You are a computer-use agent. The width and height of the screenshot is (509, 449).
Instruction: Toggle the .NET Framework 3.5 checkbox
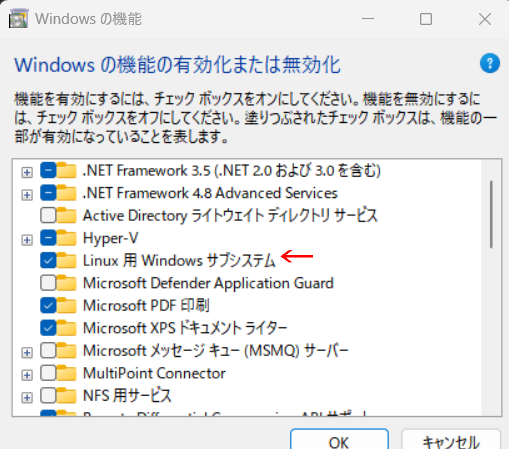click(x=48, y=170)
